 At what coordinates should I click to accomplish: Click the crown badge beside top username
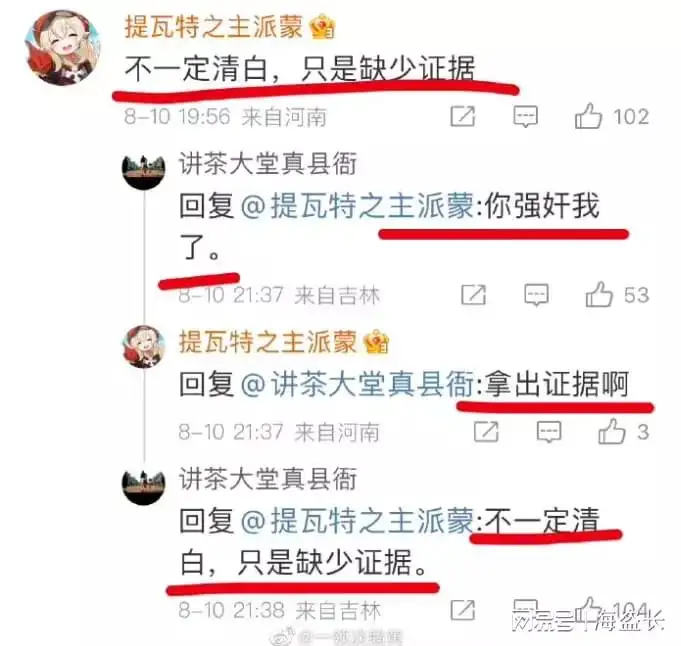pyautogui.click(x=322, y=27)
